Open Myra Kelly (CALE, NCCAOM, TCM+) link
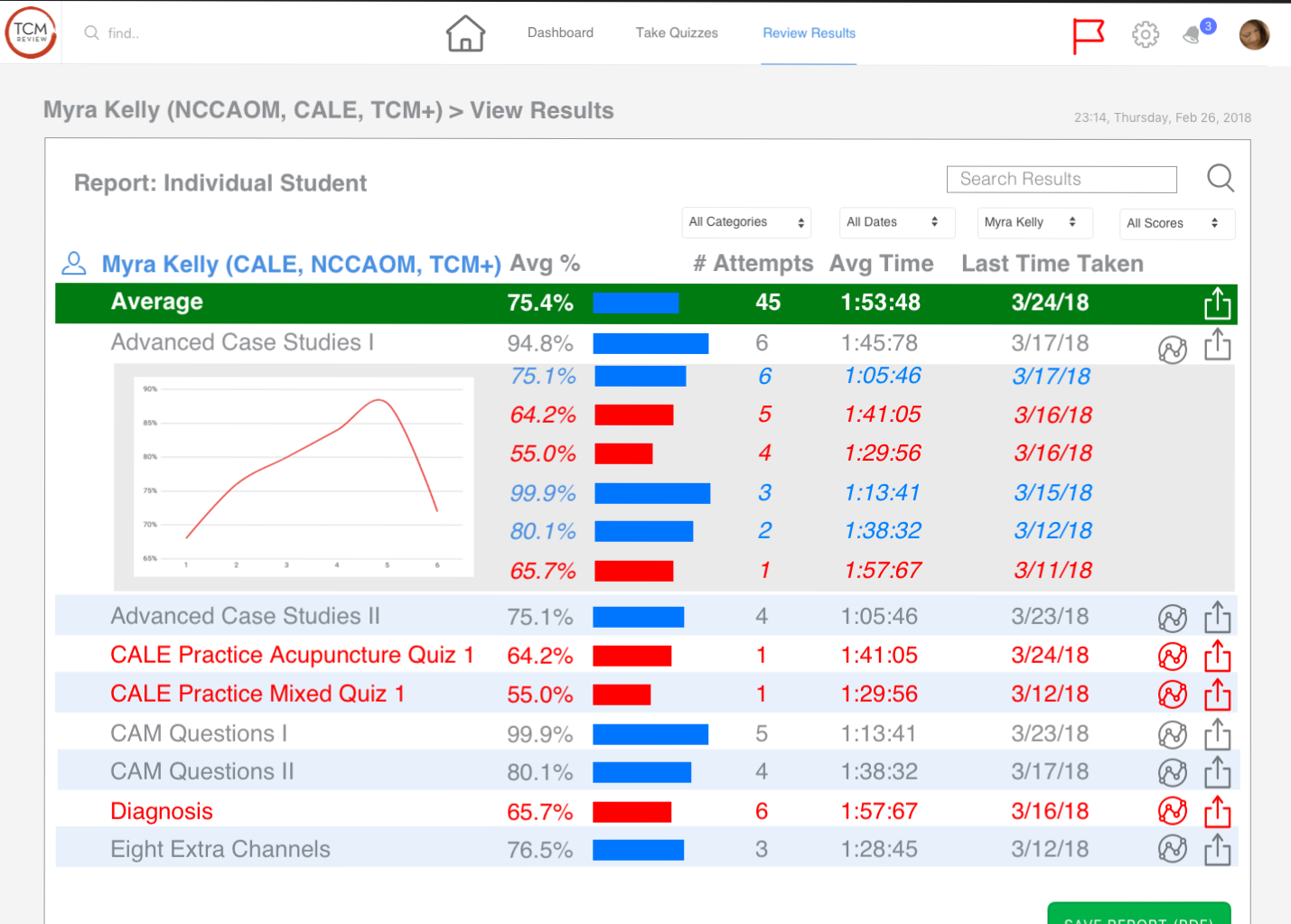This screenshot has width=1291, height=924. point(301,265)
